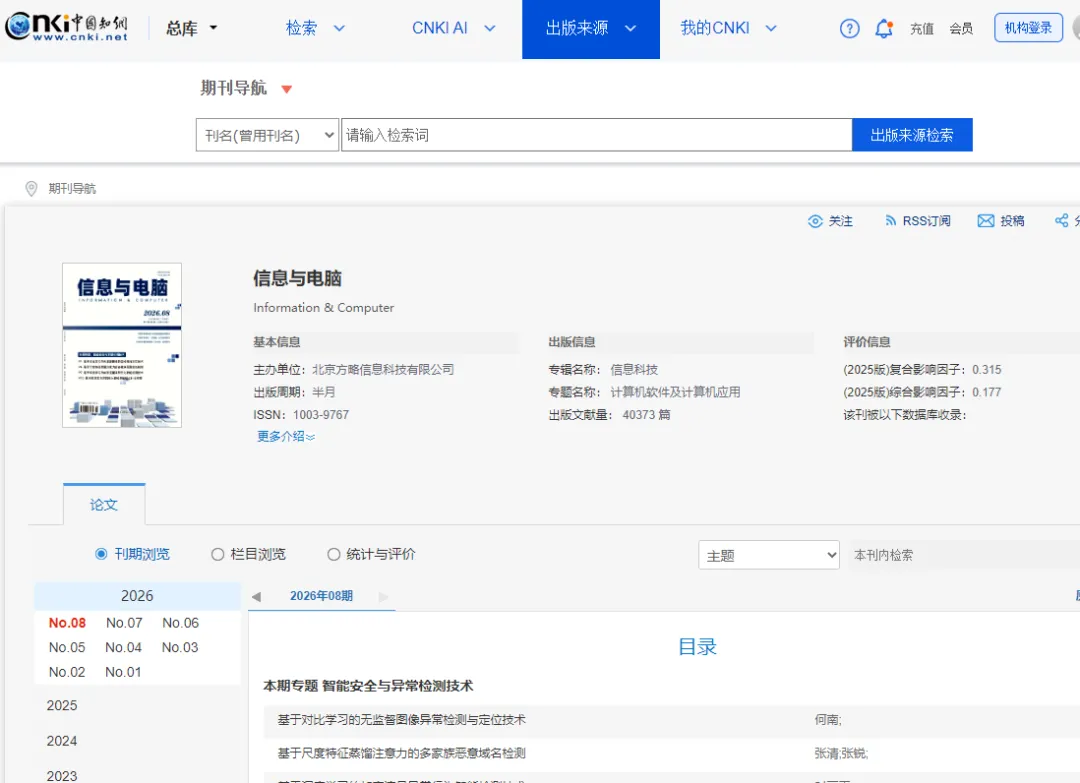
Task: Expand the 2023 year
Action: pyautogui.click(x=62, y=776)
